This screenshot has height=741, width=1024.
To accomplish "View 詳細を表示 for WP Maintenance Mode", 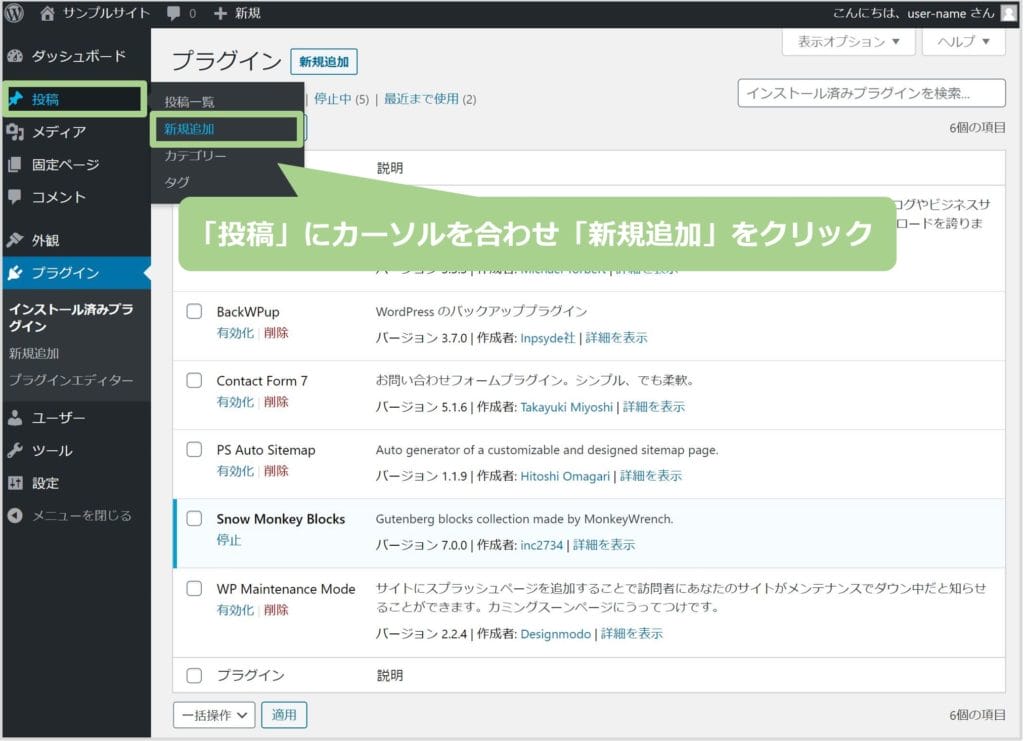I will (632, 634).
